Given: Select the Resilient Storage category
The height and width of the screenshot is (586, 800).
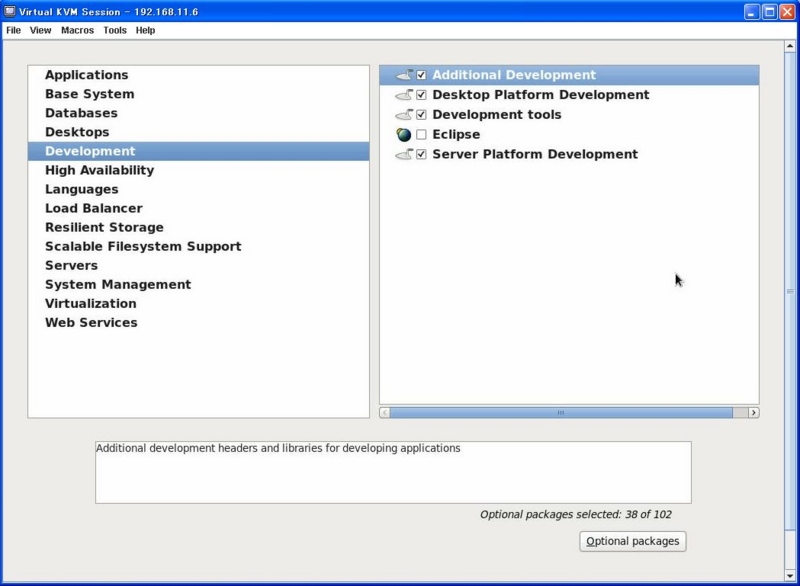Looking at the screenshot, I should coord(198,227).
